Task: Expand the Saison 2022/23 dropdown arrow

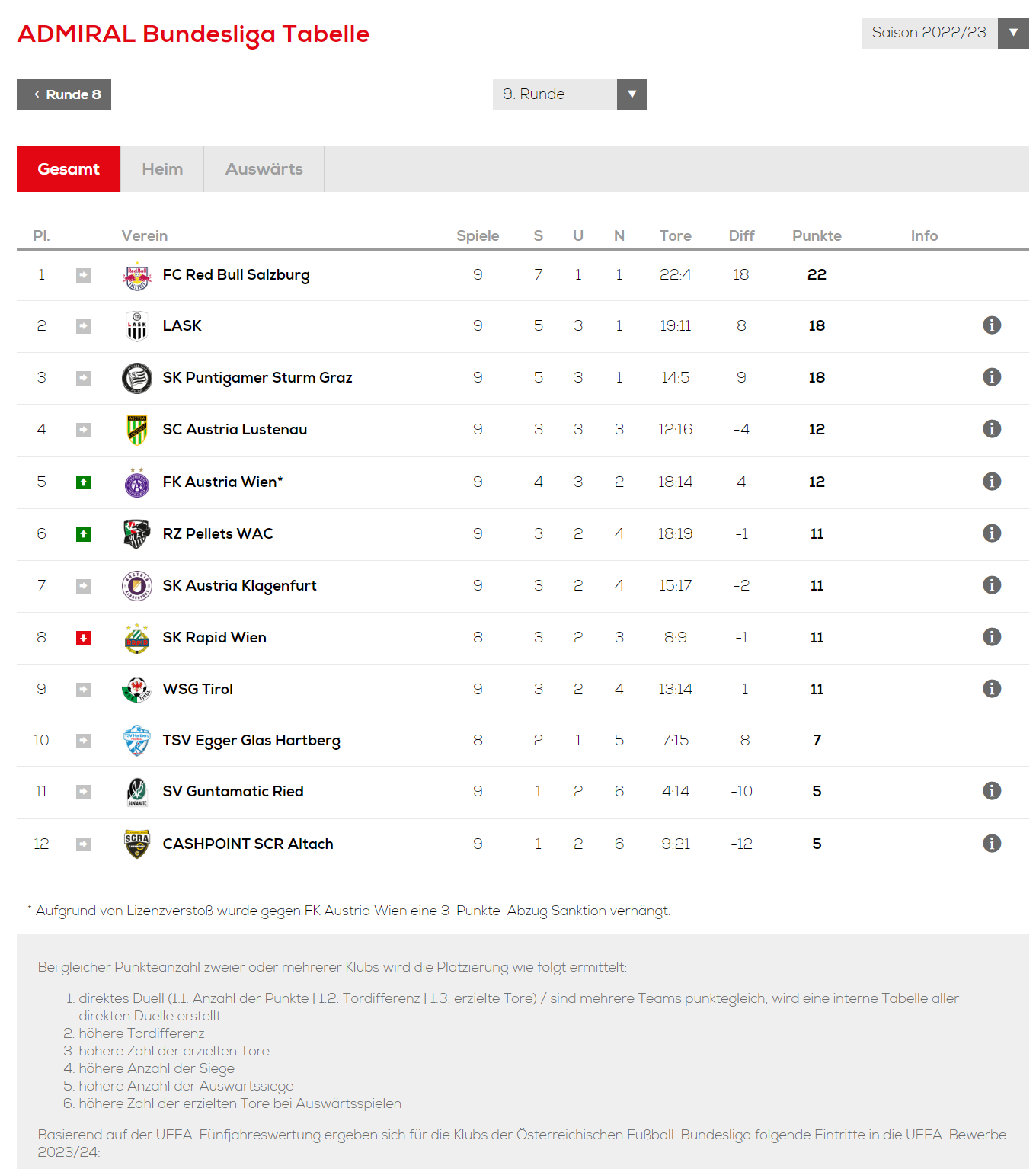Action: point(1013,33)
